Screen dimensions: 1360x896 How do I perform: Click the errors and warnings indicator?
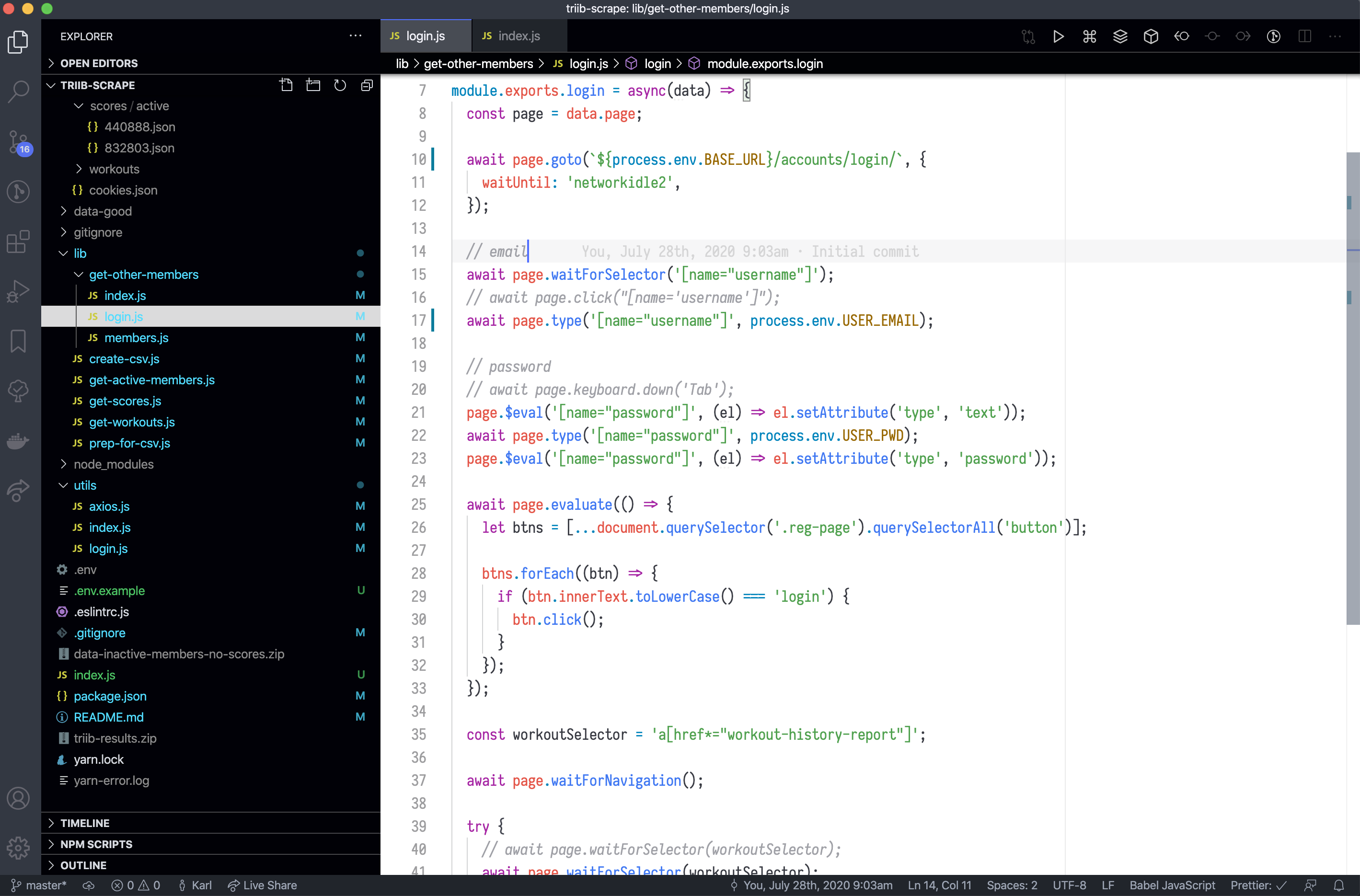coord(136,885)
